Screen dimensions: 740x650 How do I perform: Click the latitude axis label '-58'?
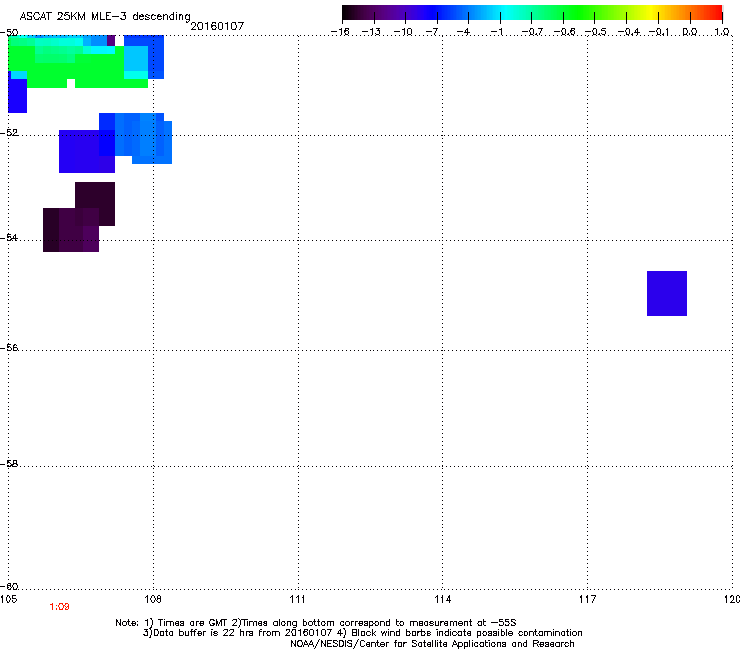[9, 464]
